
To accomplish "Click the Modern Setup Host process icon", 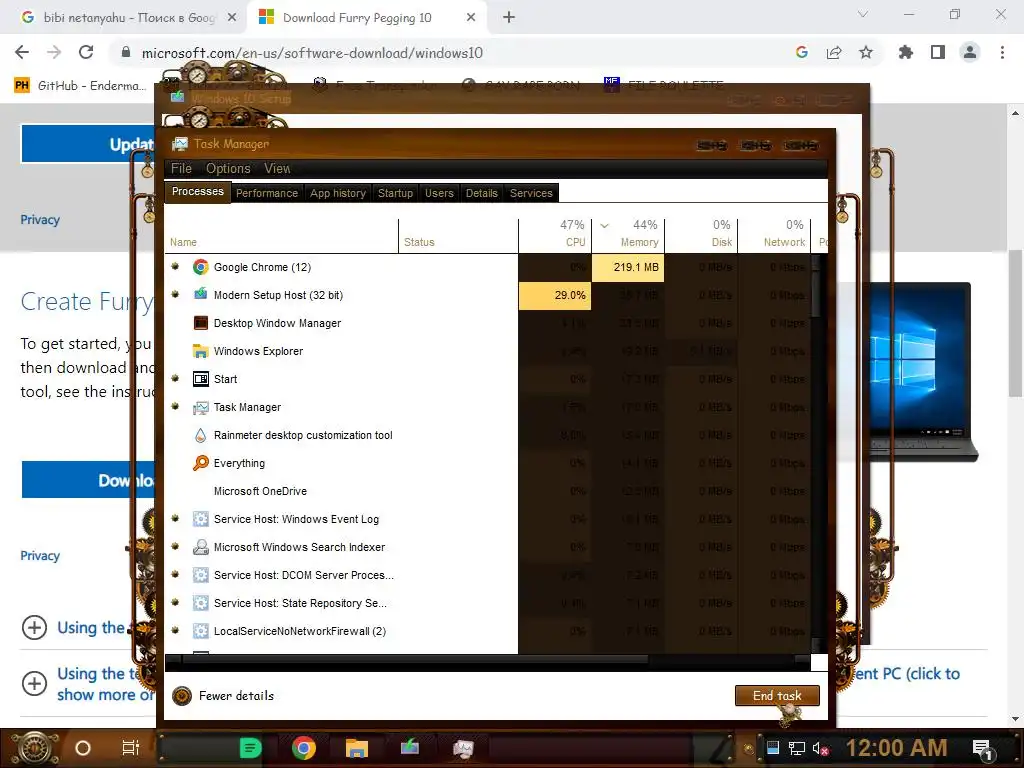I will click(200, 295).
